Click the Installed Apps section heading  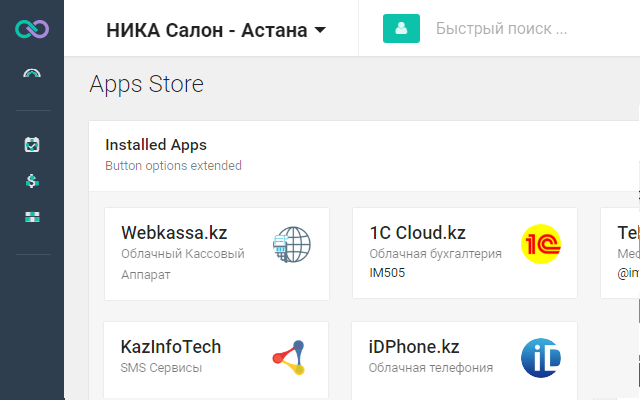click(x=156, y=145)
